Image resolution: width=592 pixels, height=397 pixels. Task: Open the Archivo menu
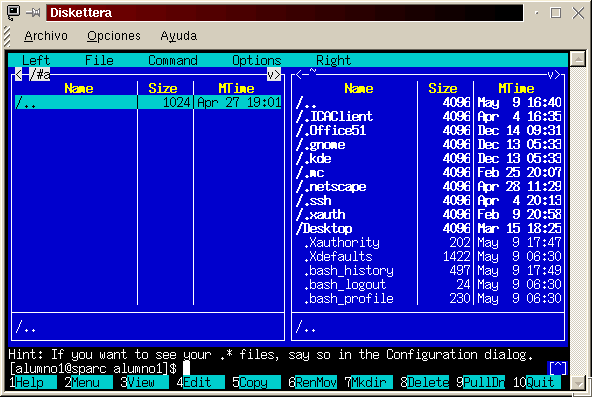click(x=46, y=36)
